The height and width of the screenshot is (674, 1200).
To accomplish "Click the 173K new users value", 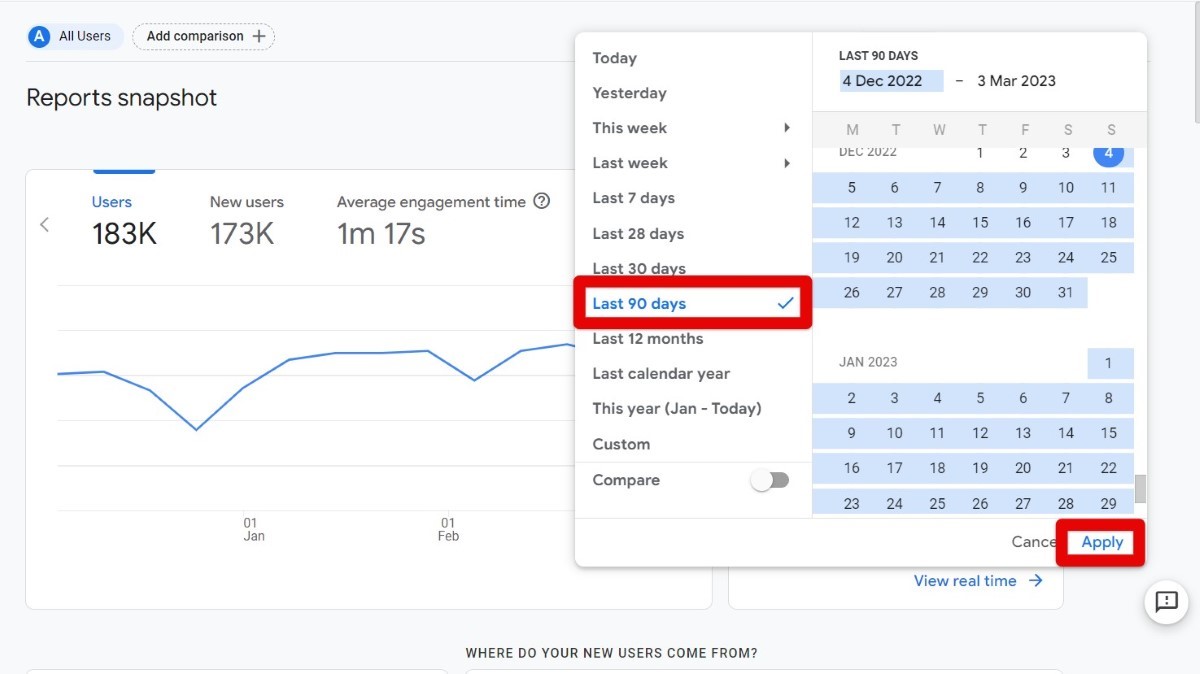I will click(x=242, y=234).
